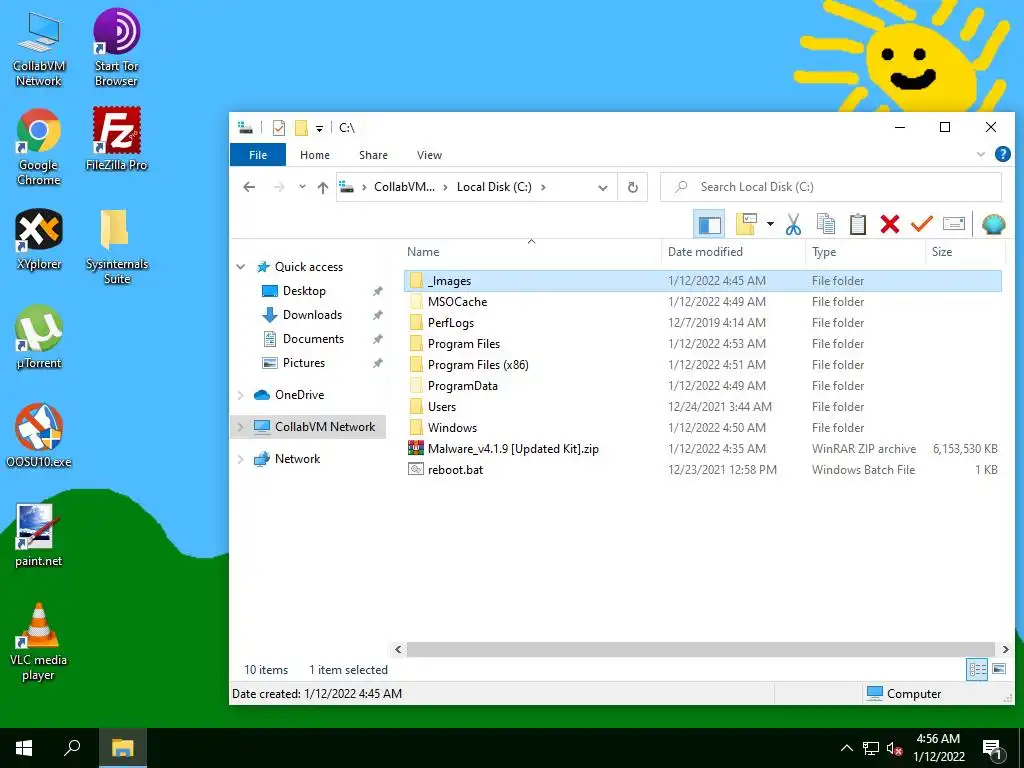Click the Refresh button beside address bar
The height and width of the screenshot is (768, 1024).
click(632, 187)
